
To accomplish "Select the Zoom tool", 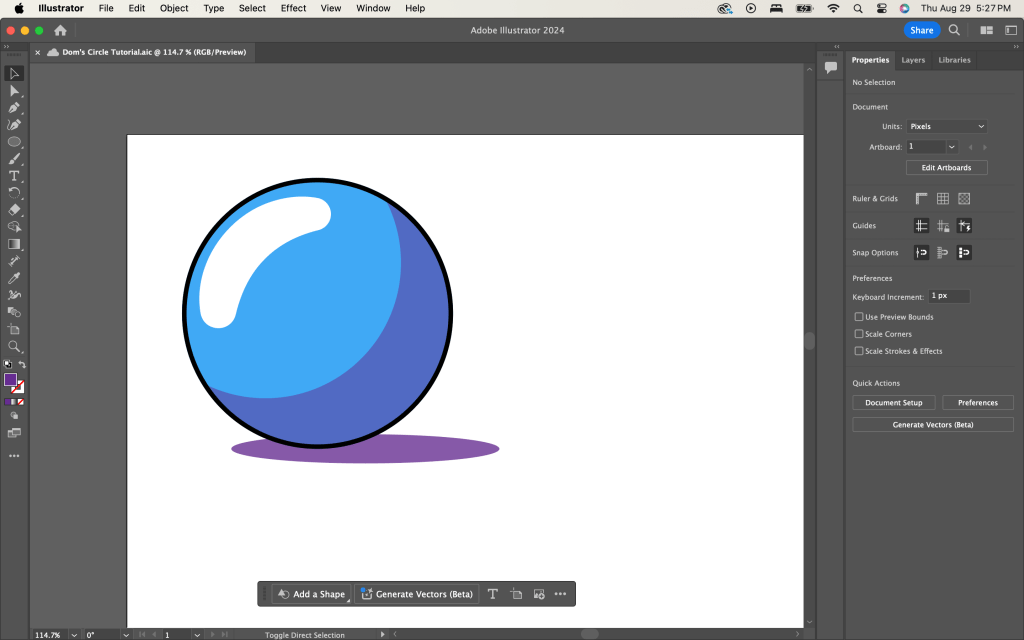I will [x=14, y=346].
